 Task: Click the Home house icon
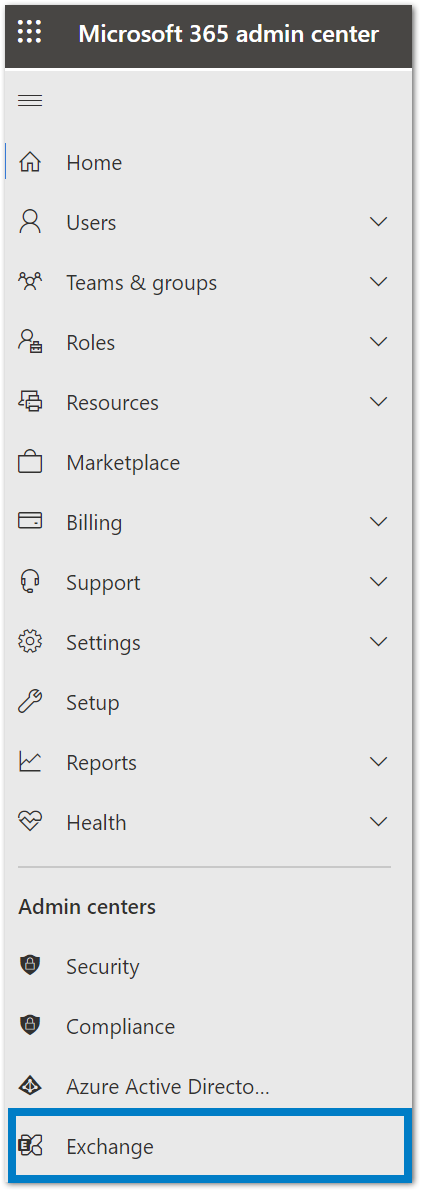[x=30, y=163]
